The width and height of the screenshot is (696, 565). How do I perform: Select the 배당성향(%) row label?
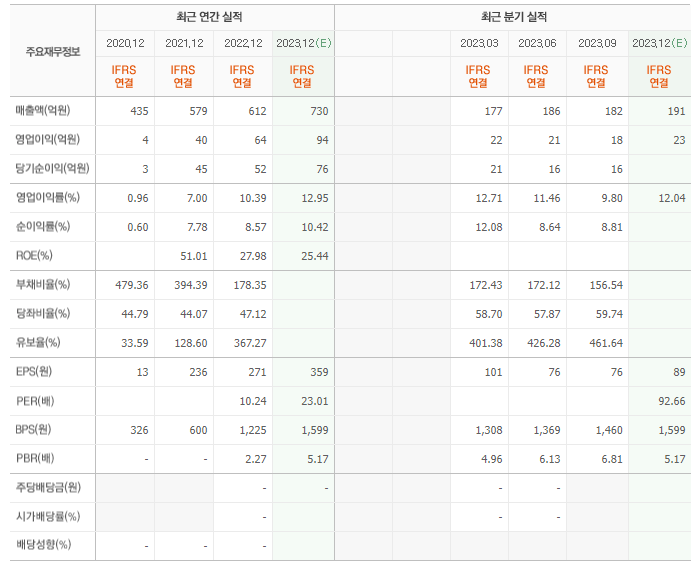[44, 545]
